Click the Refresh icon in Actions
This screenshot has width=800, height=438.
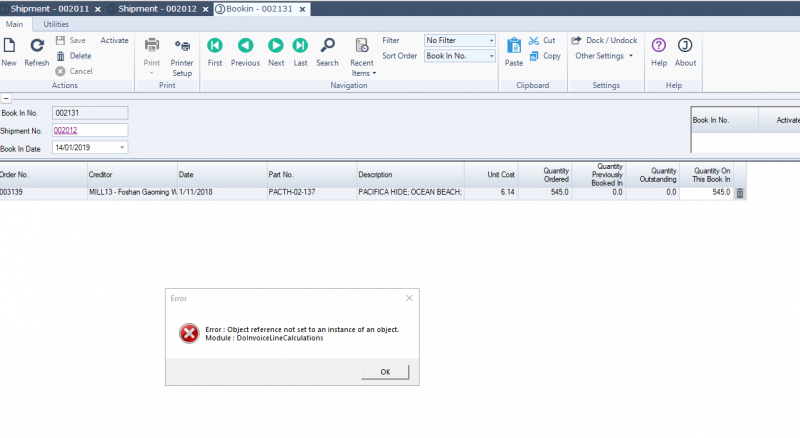tap(36, 46)
